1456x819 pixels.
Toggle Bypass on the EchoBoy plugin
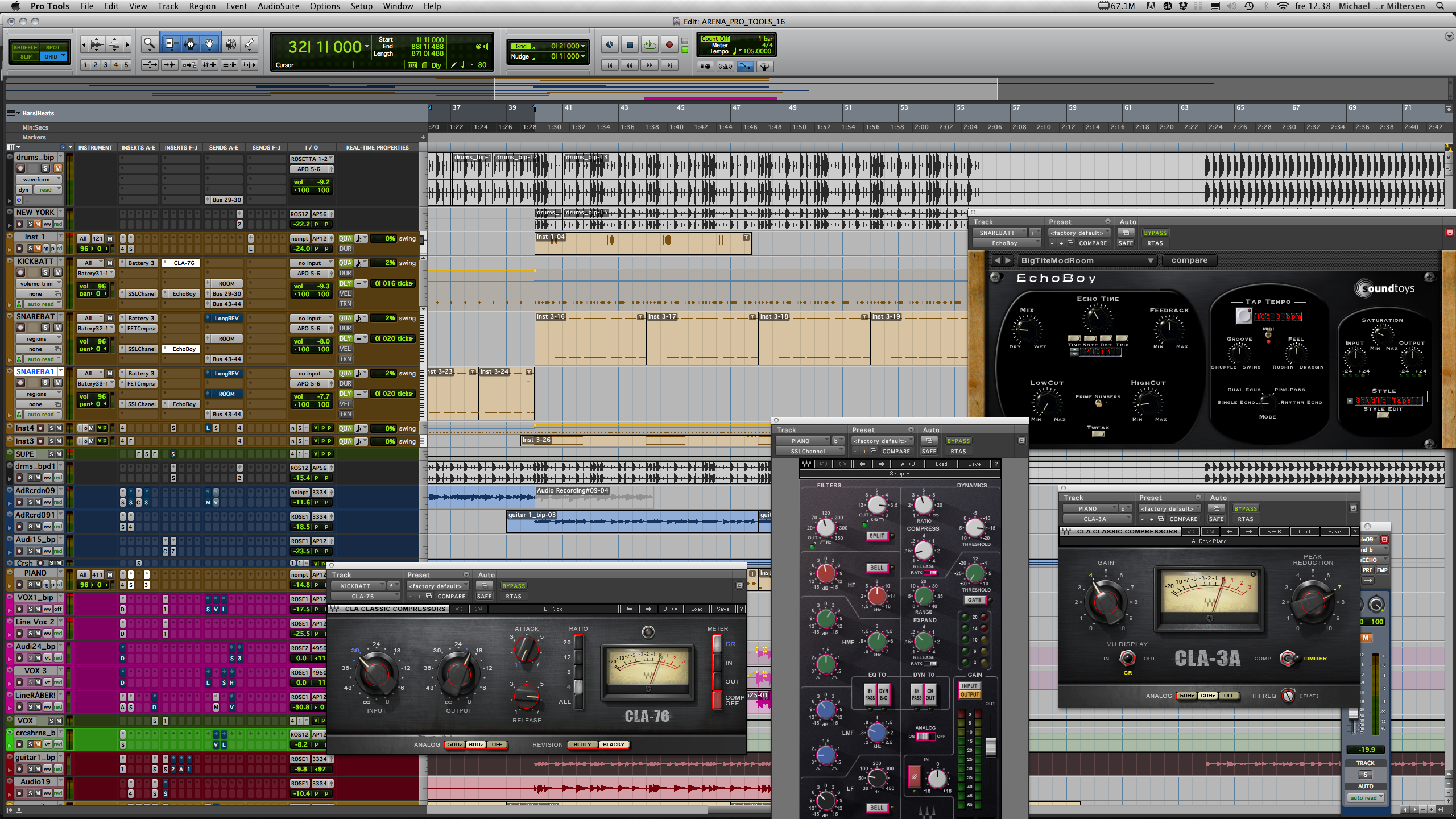click(x=1155, y=233)
